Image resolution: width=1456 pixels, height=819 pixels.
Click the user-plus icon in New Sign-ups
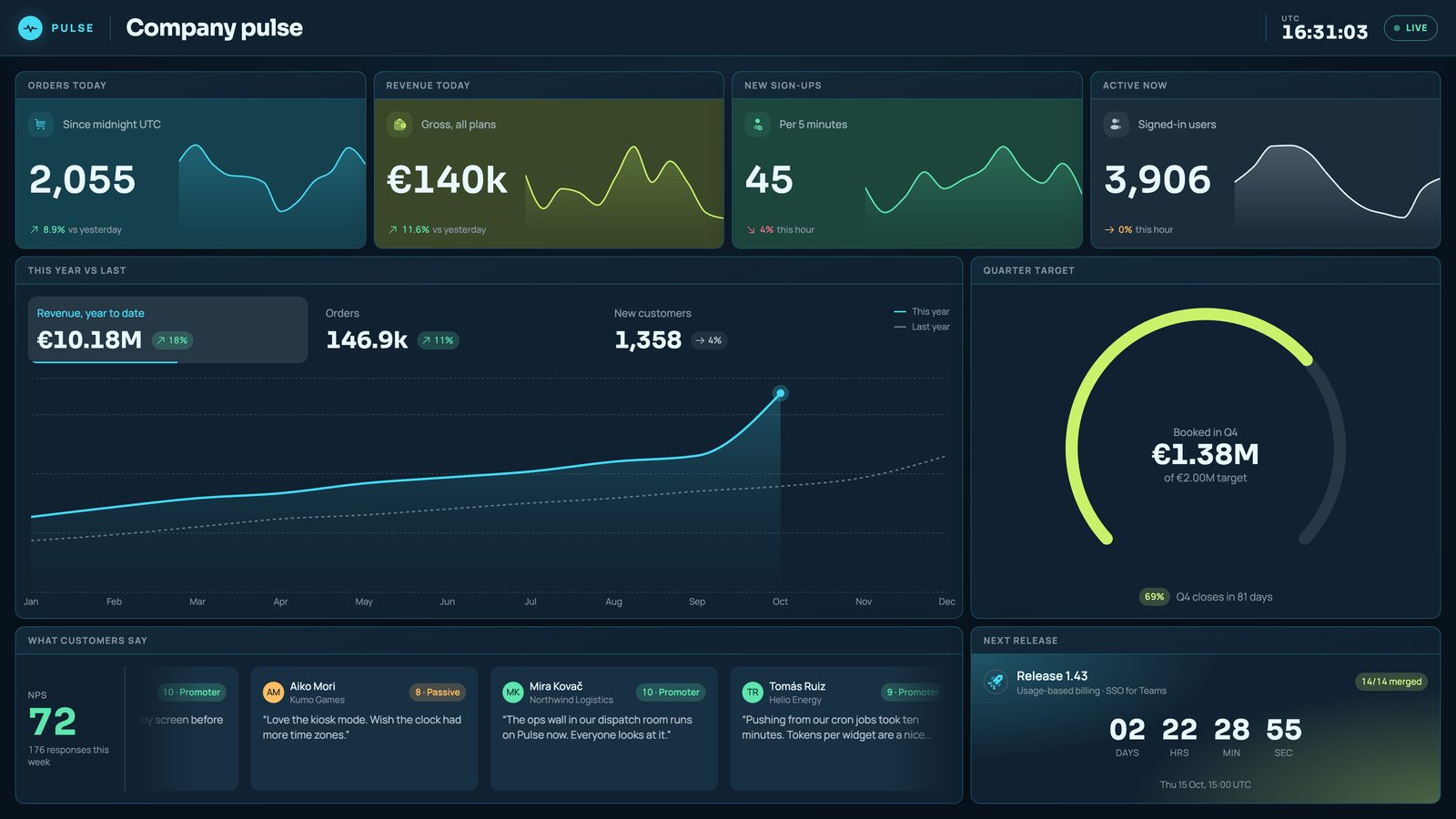(757, 124)
